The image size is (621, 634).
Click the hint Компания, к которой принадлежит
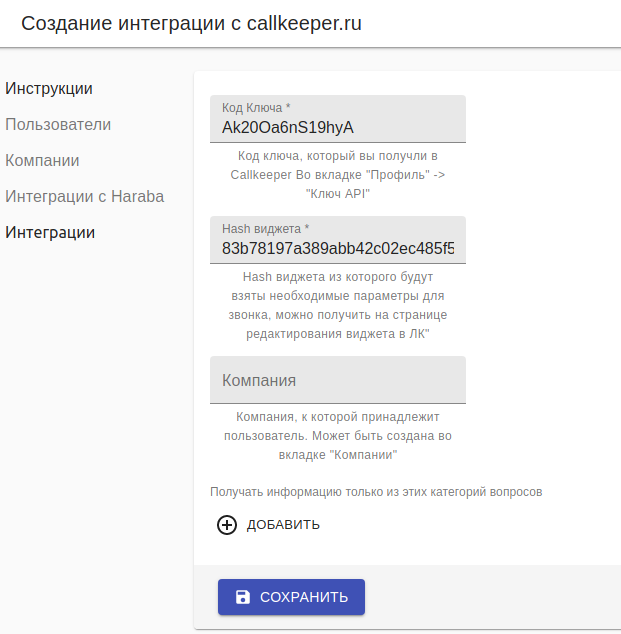coord(338,436)
